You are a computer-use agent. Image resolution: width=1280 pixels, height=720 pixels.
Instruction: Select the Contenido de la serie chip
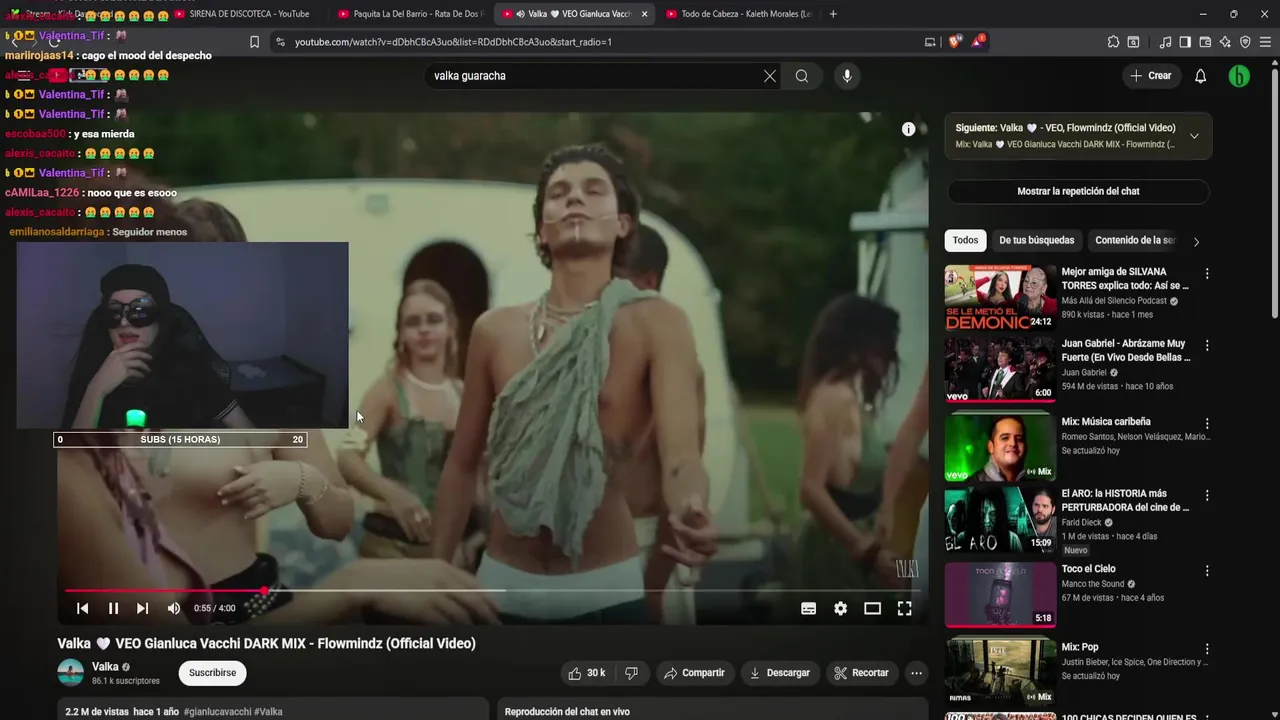coord(1134,240)
